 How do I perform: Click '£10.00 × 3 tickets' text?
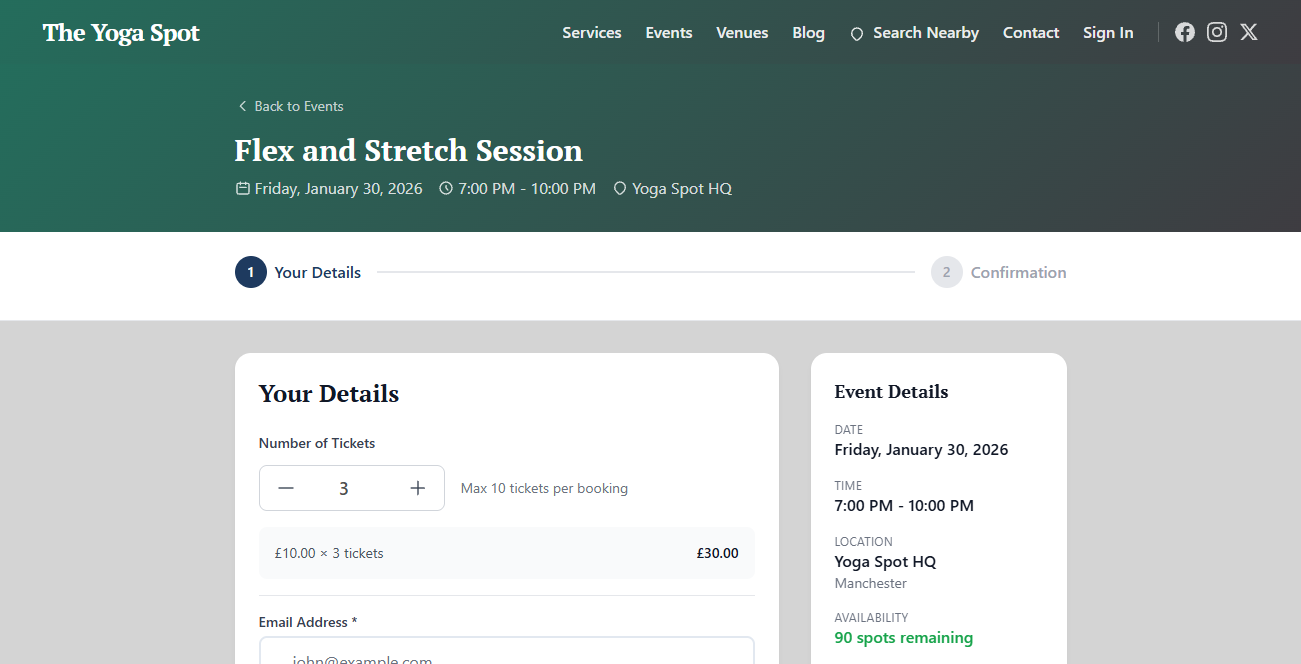329,553
